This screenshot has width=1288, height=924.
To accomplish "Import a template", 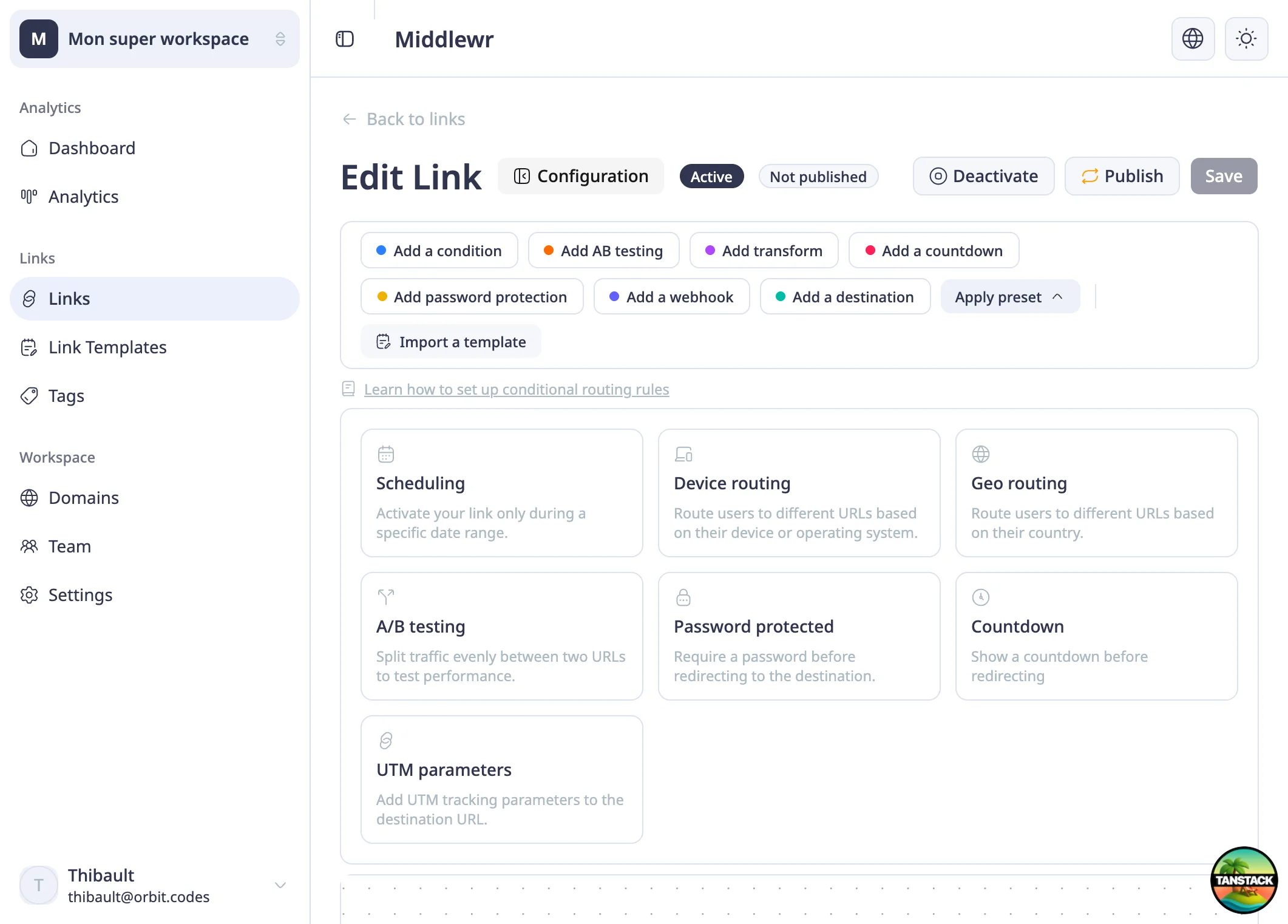I will click(x=451, y=341).
